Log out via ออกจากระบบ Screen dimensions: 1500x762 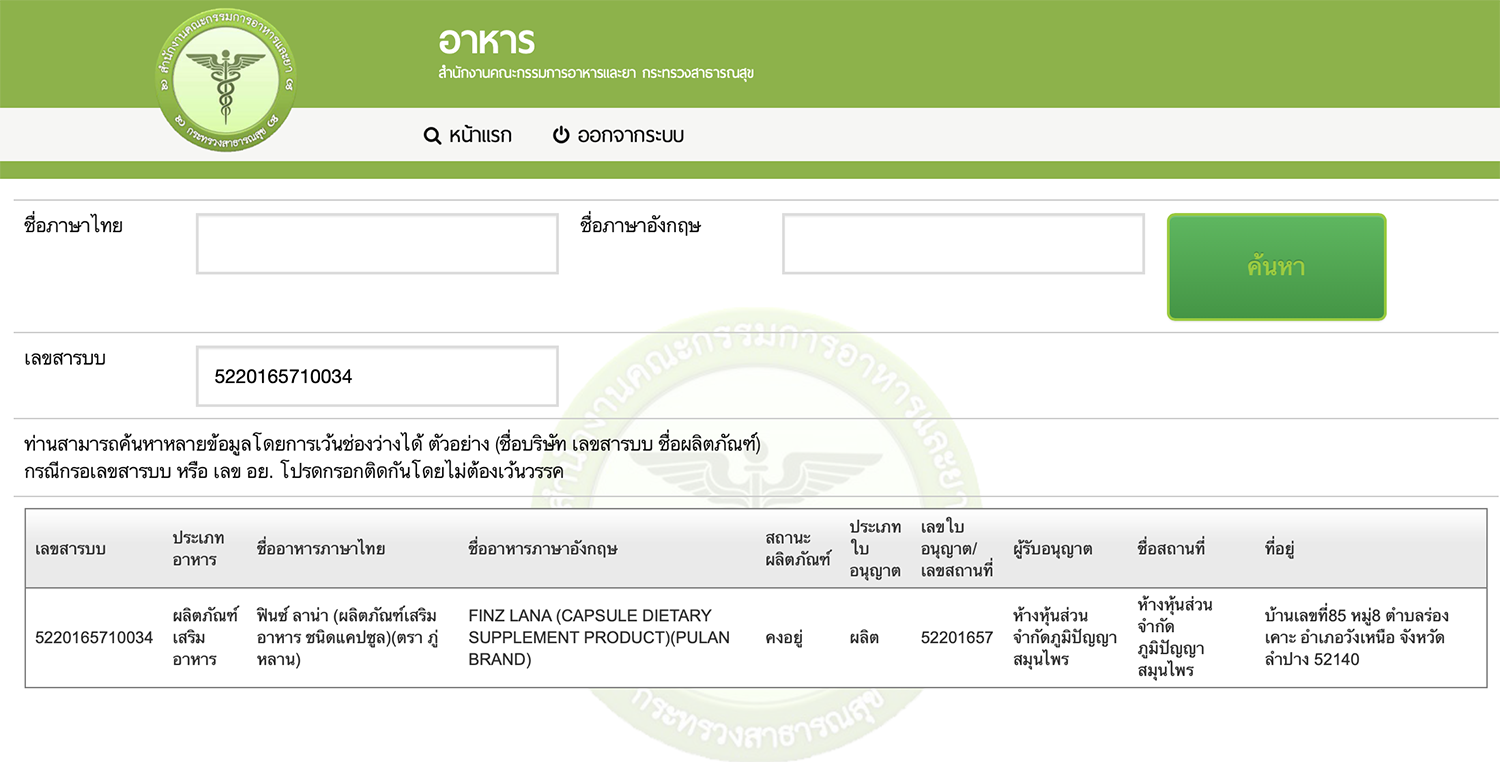click(630, 135)
